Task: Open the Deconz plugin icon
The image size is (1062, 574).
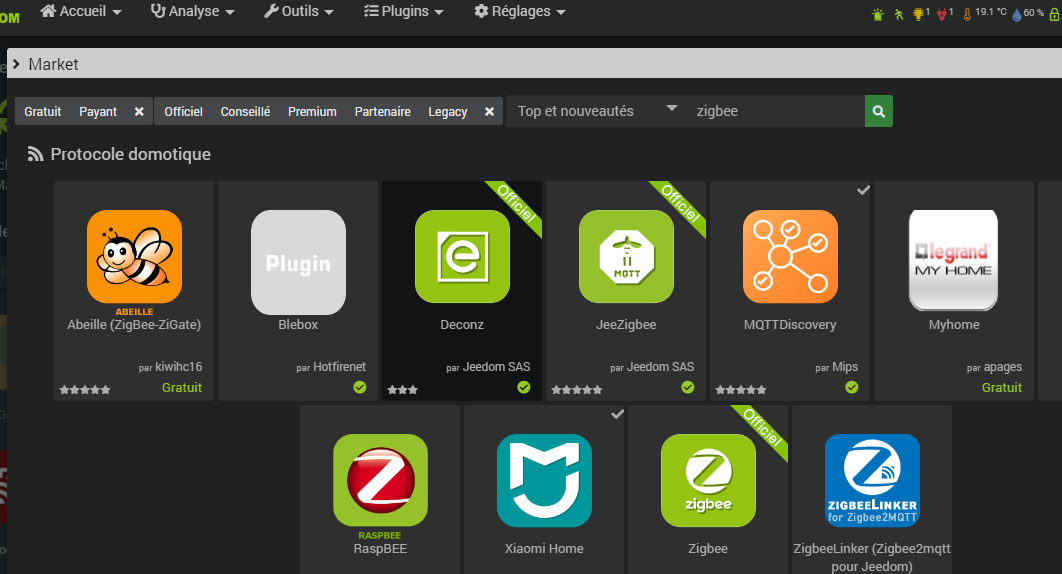Action: [463, 256]
